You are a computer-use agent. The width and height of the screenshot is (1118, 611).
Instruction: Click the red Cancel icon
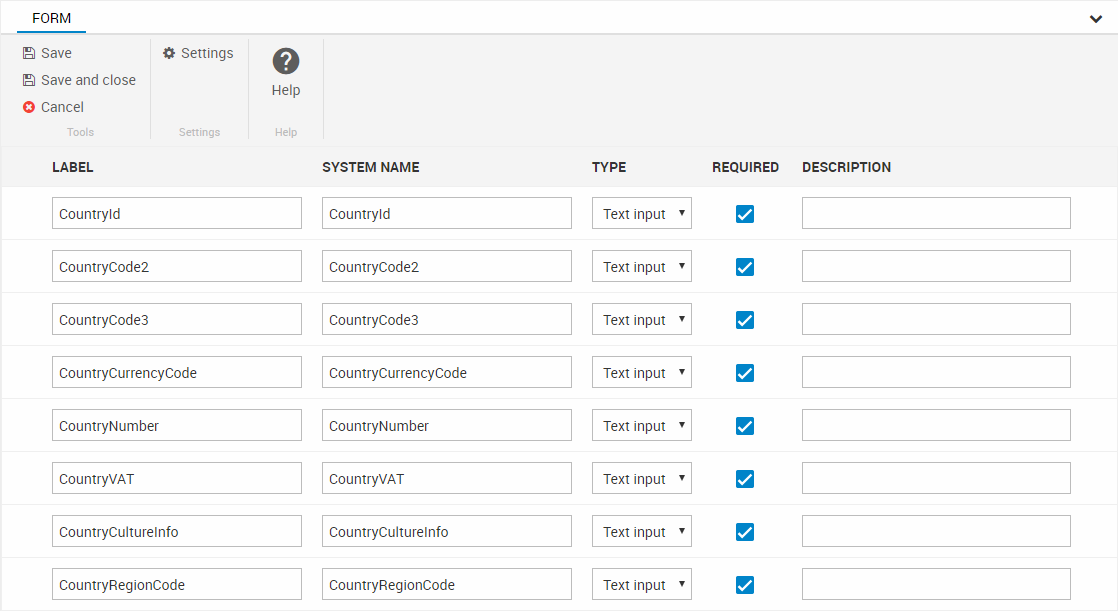29,108
